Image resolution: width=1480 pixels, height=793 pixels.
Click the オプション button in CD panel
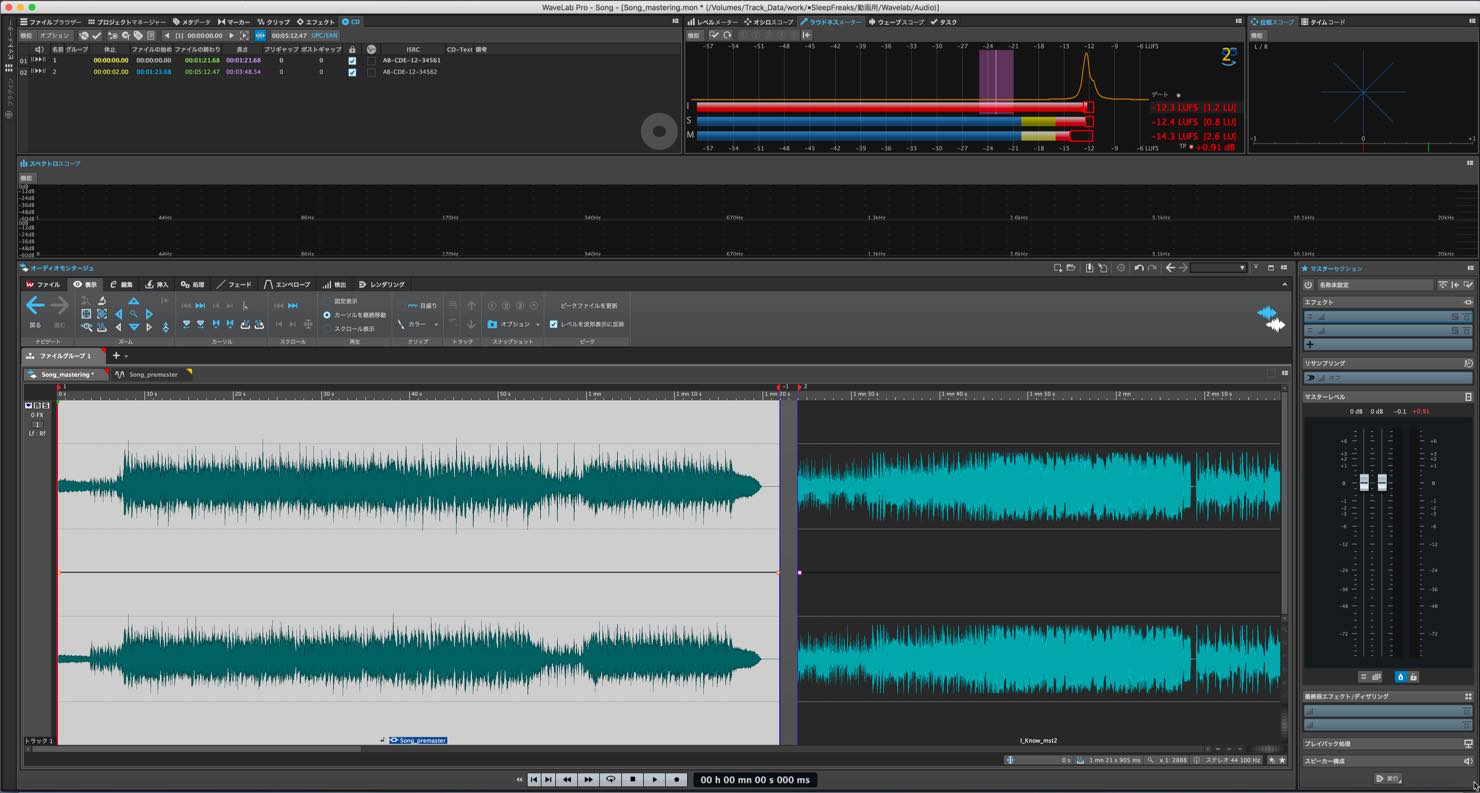(x=54, y=35)
